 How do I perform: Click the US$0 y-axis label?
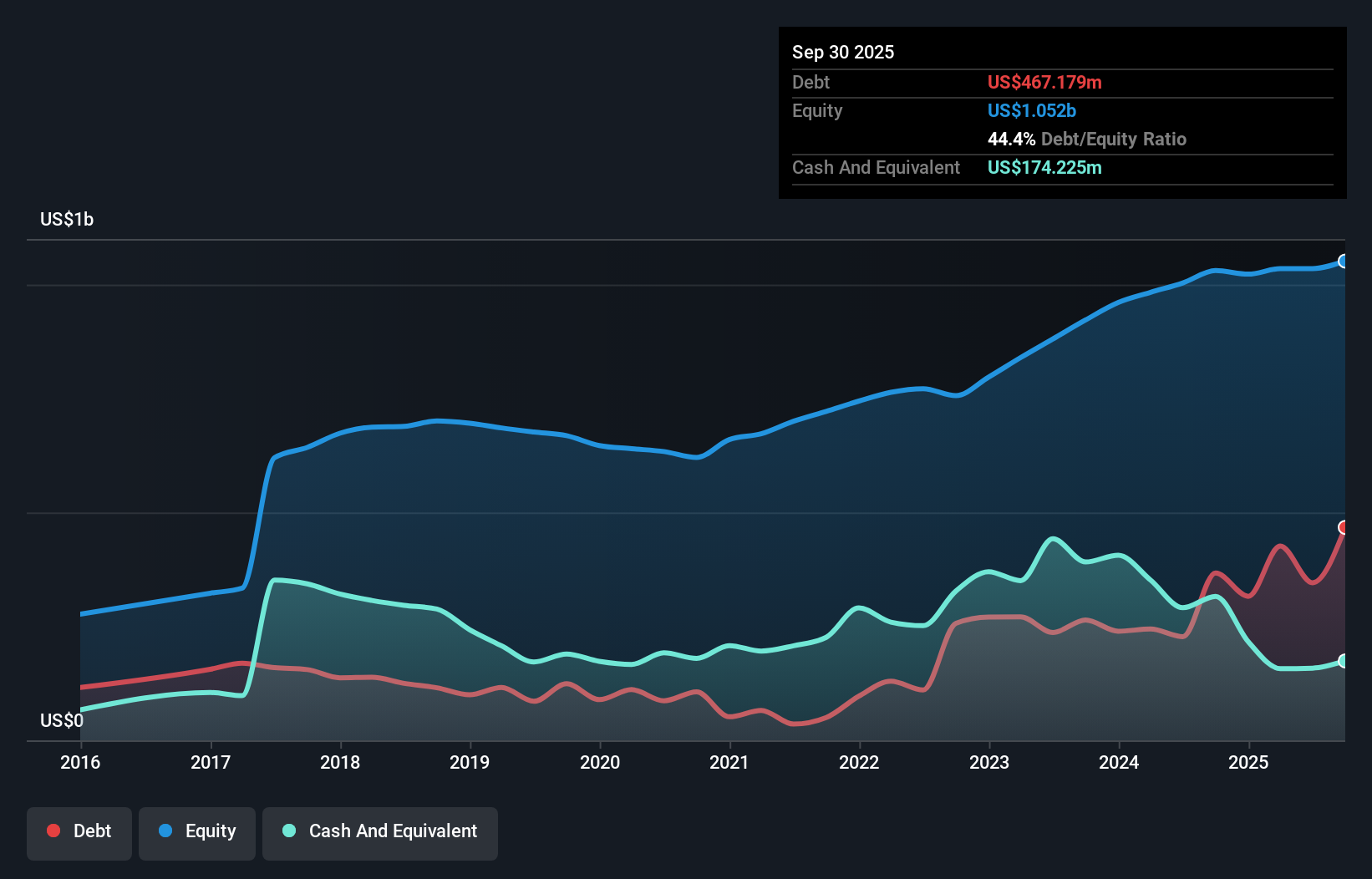(x=62, y=720)
